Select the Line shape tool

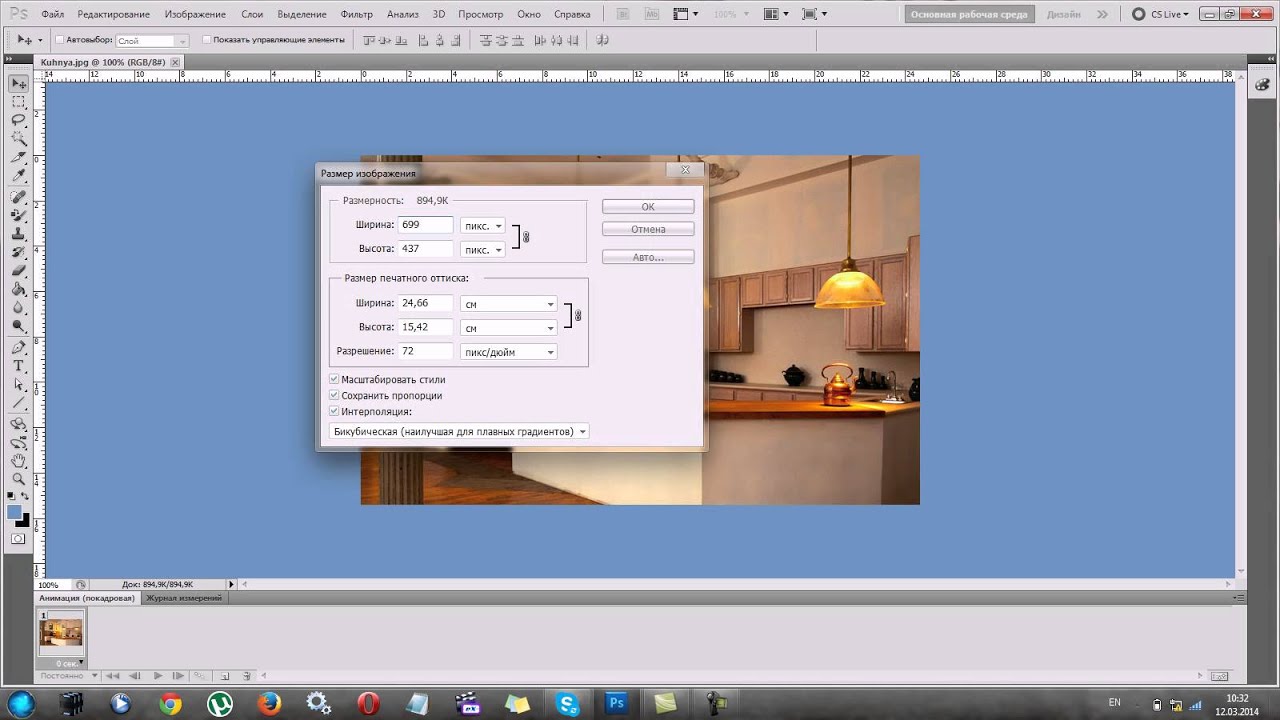(18, 403)
